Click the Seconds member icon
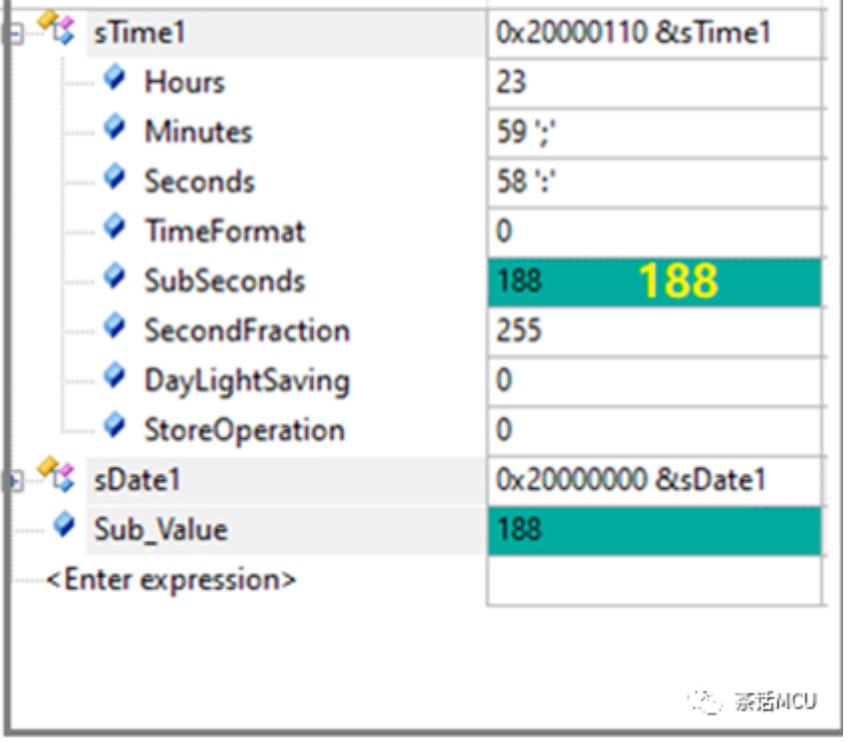The image size is (849, 742). pyautogui.click(x=115, y=177)
